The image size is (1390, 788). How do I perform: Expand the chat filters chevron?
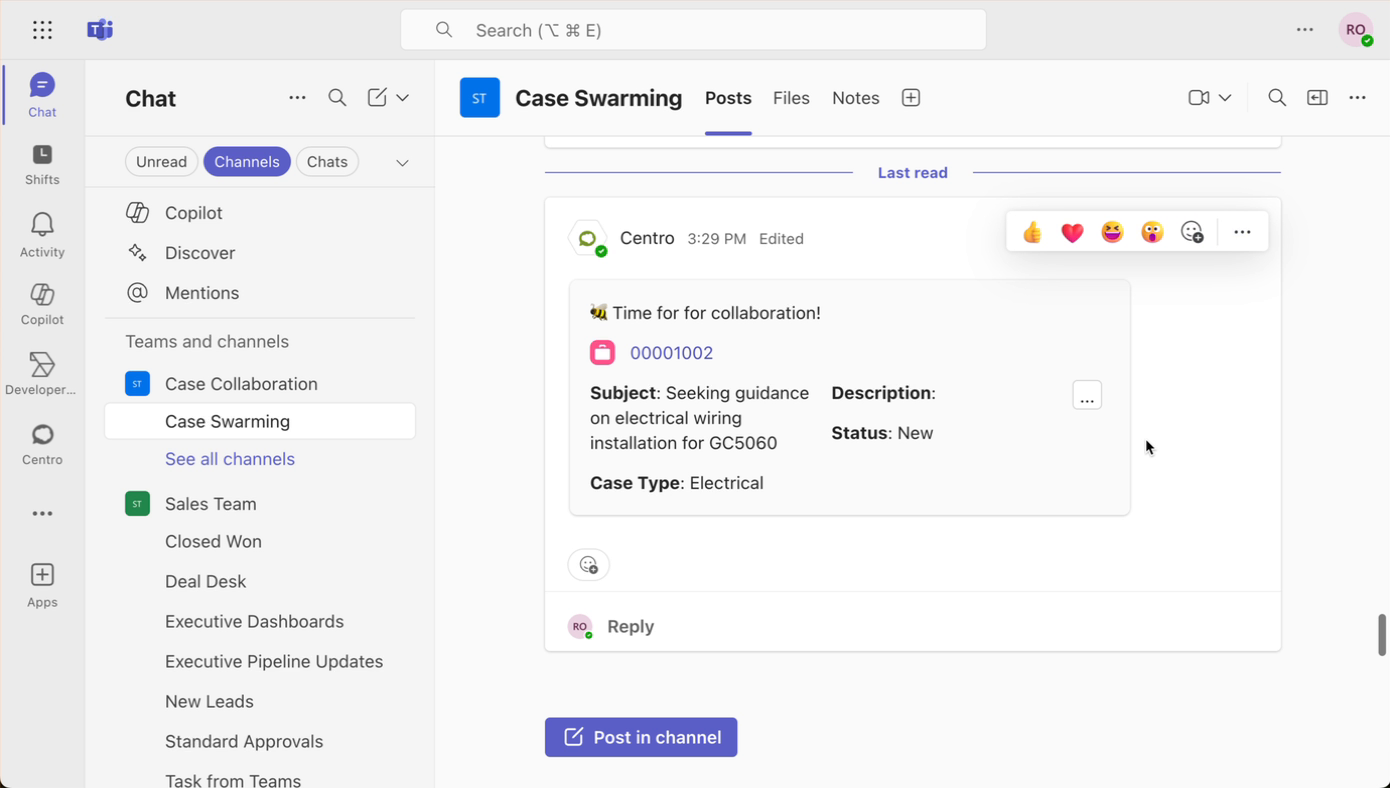point(402,162)
